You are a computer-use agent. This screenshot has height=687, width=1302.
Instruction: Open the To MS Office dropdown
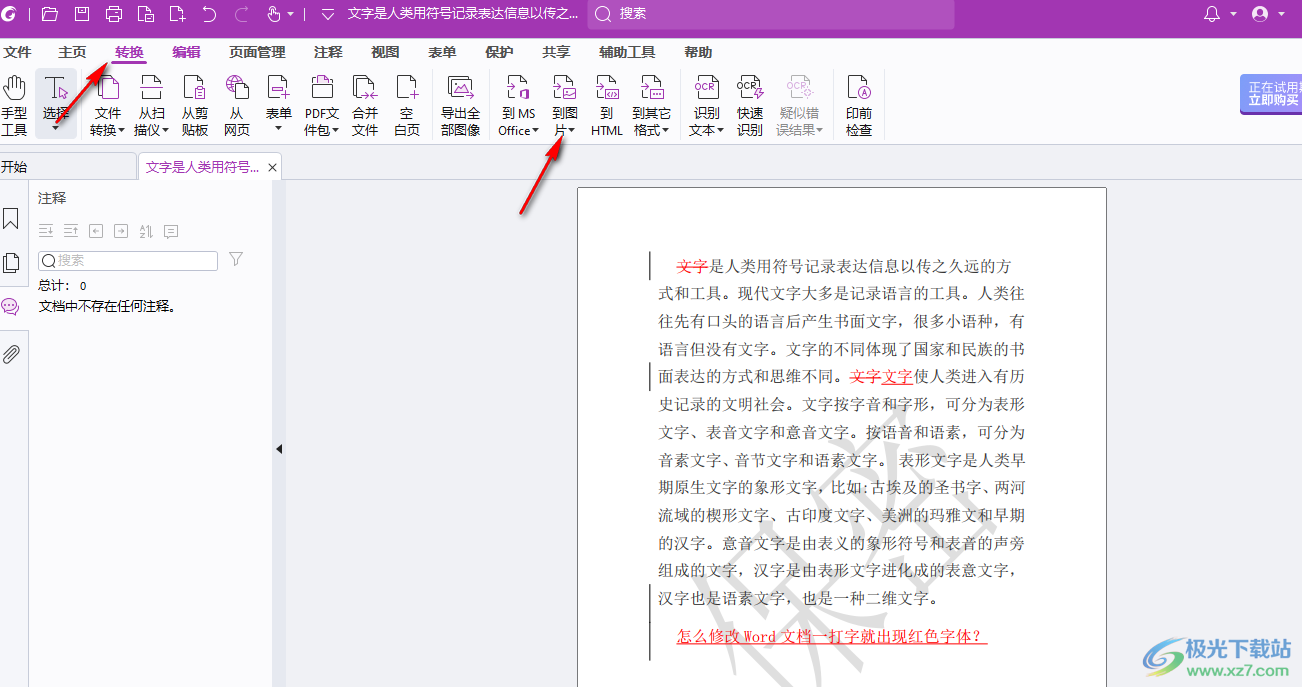tap(518, 105)
